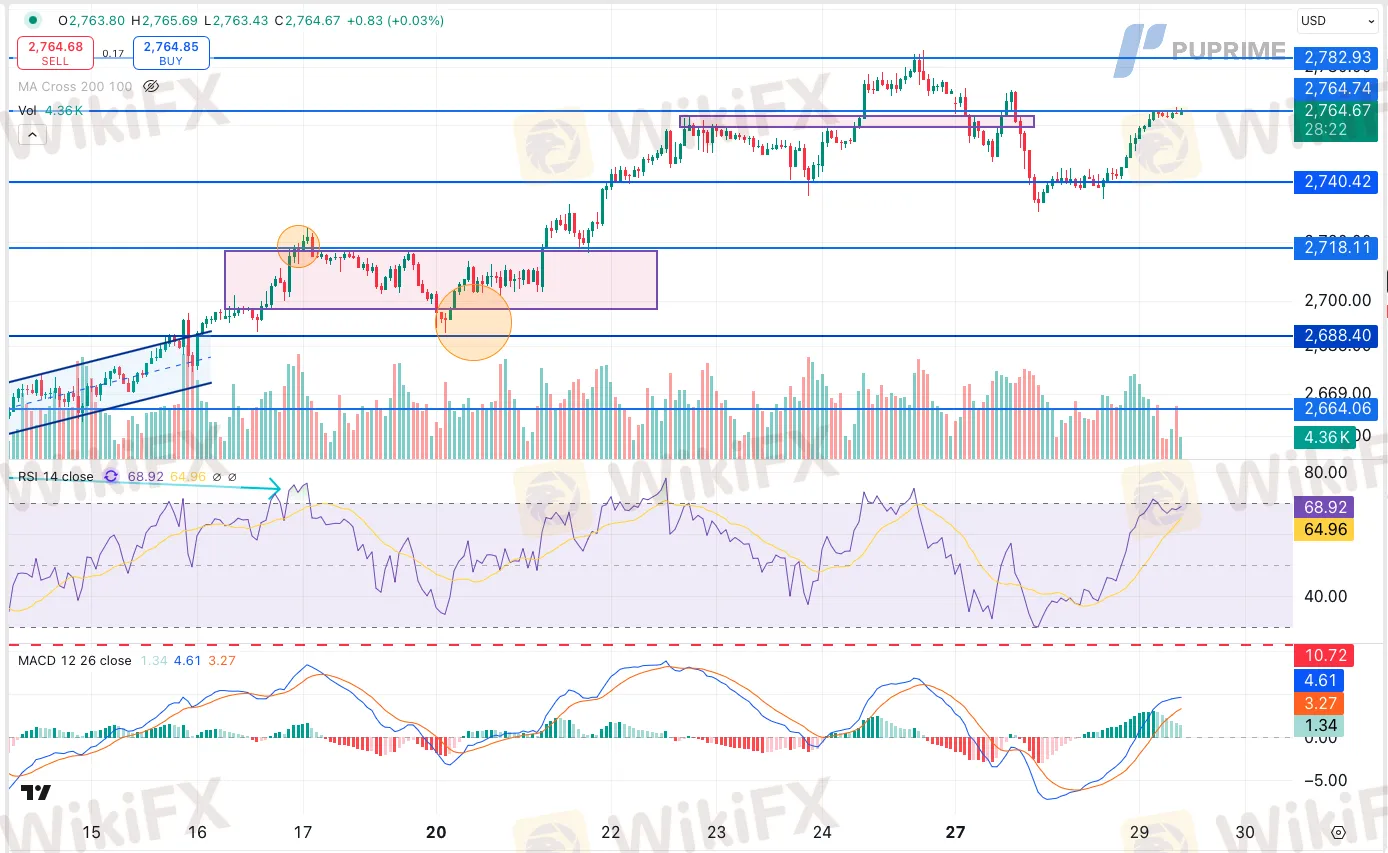
Task: Click the RSI 14 close indicator label
Action: pos(56,477)
